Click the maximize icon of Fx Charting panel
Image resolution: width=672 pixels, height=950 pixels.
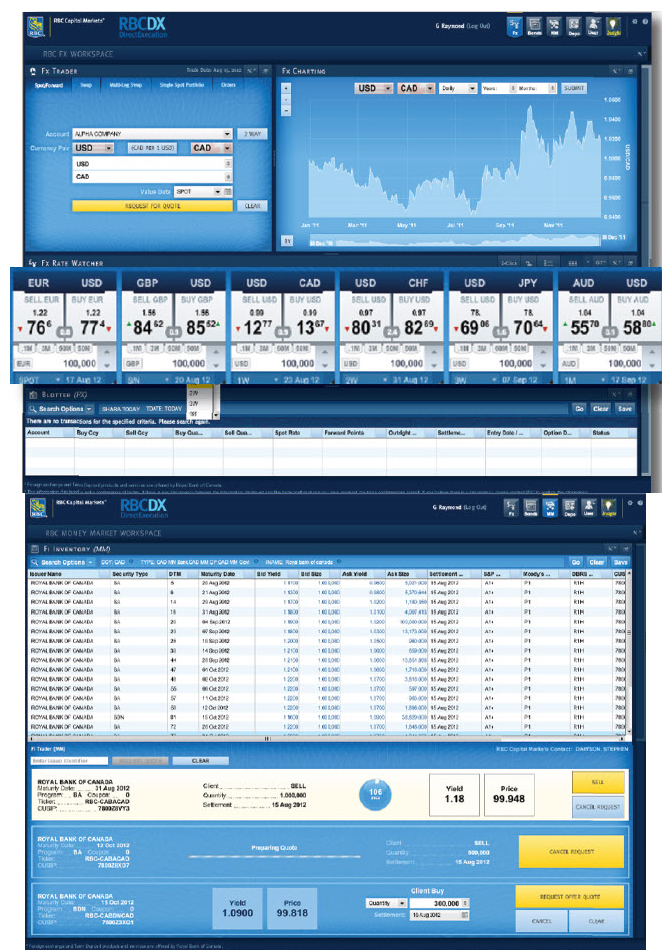click(x=630, y=71)
